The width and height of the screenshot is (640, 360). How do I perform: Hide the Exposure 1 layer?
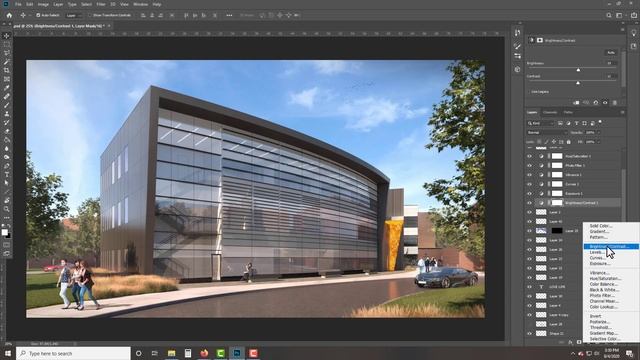point(529,193)
